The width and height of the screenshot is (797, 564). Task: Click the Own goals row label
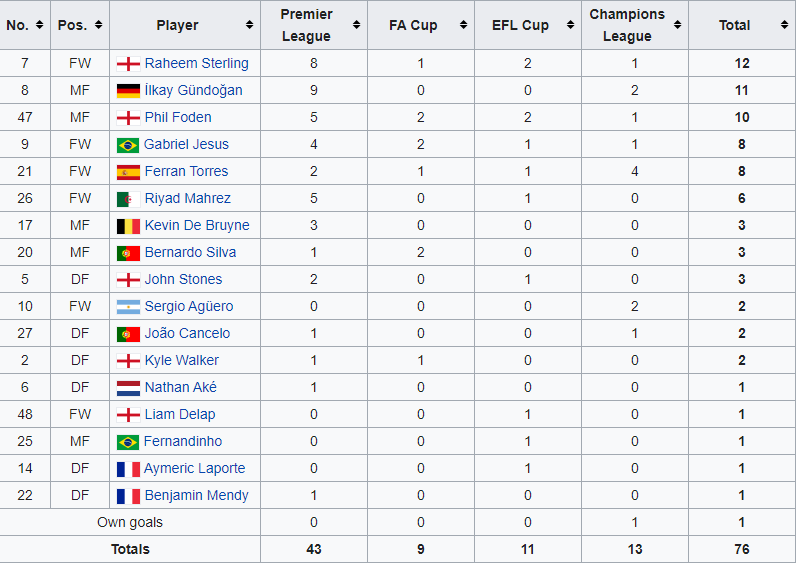point(130,522)
